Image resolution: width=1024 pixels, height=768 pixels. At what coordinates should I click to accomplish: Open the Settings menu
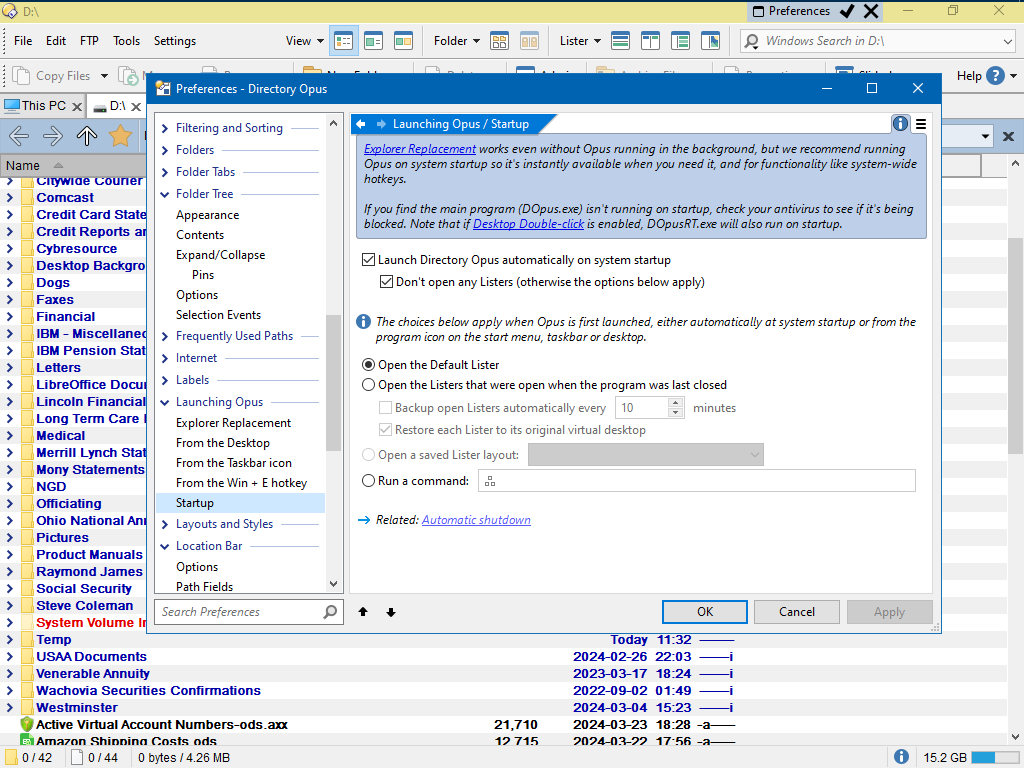point(174,41)
